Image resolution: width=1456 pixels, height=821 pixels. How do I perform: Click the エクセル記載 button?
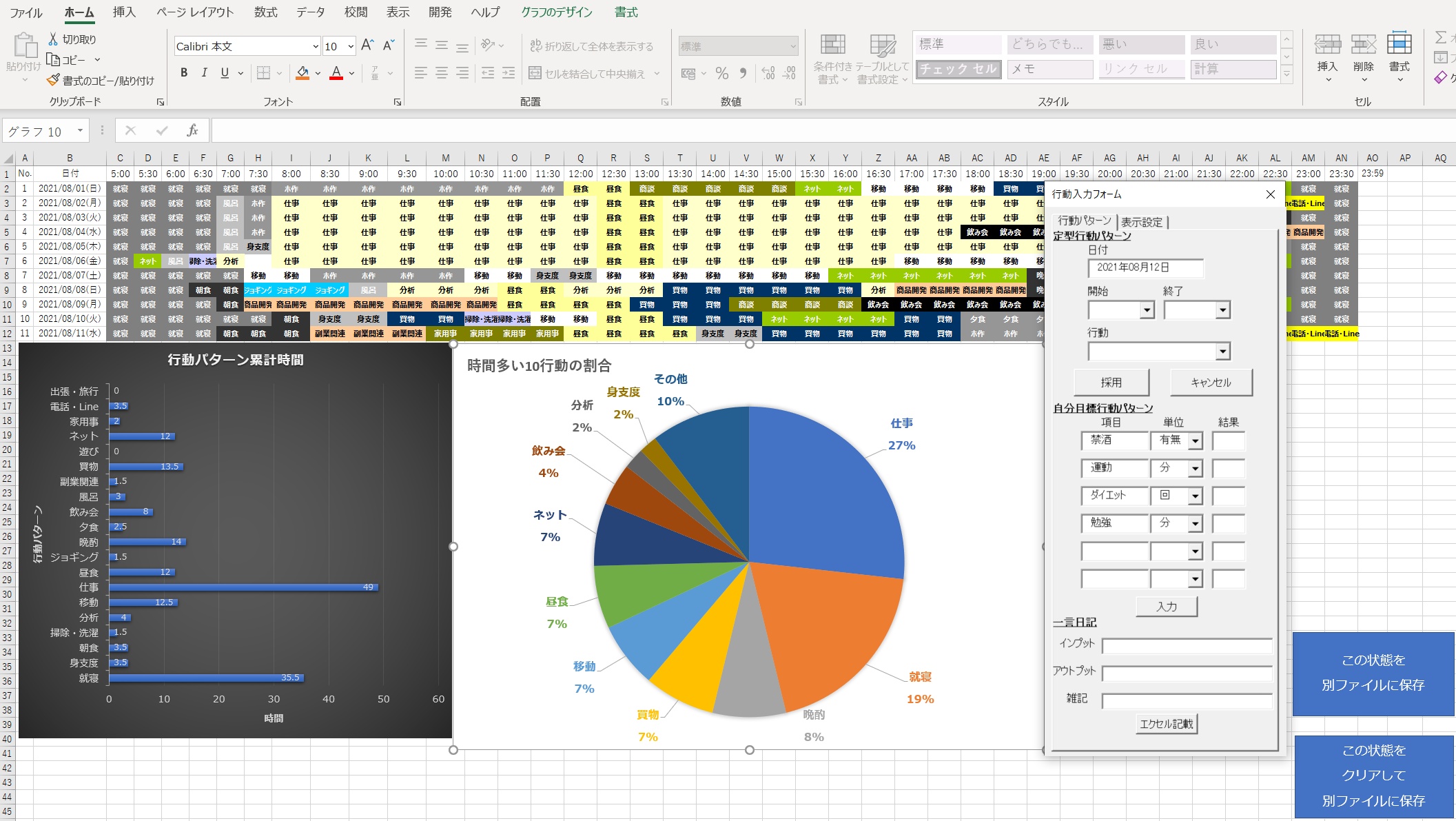[1167, 724]
